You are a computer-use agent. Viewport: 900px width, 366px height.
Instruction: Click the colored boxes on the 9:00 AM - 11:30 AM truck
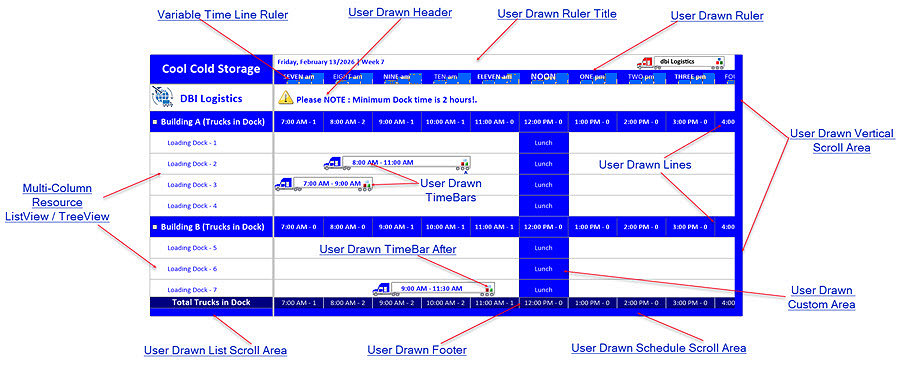click(489, 288)
